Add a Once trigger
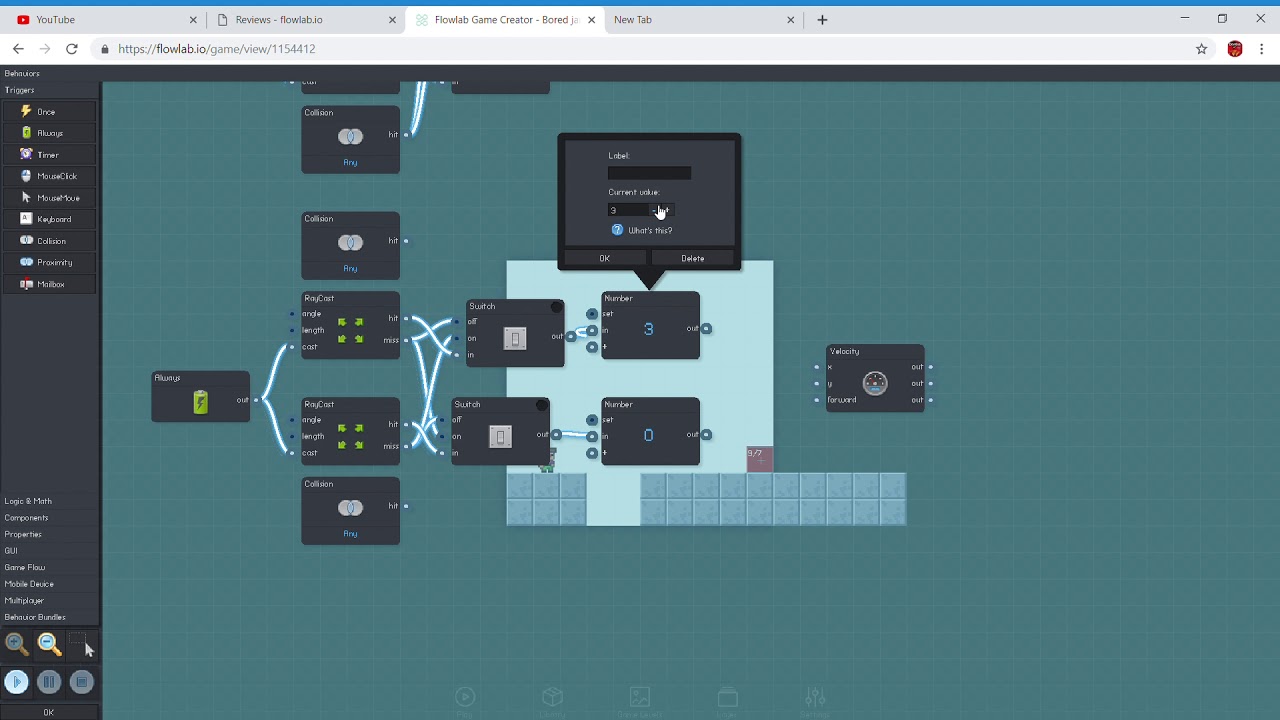The height and width of the screenshot is (720, 1280). pyautogui.click(x=50, y=112)
